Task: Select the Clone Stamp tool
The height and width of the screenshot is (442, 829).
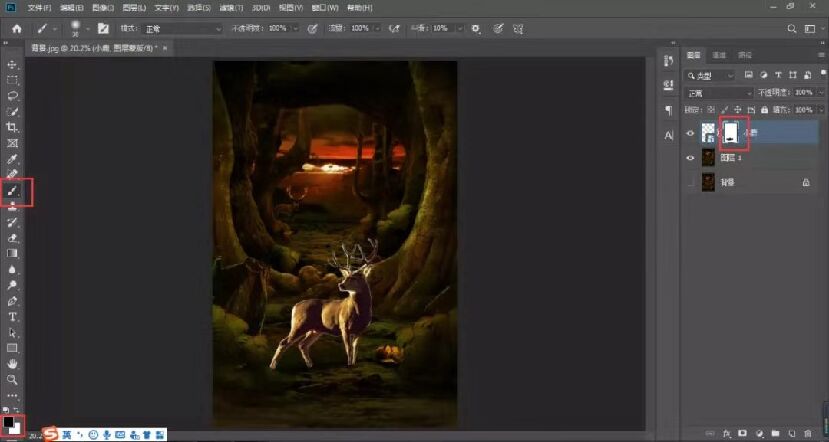Action: click(12, 207)
